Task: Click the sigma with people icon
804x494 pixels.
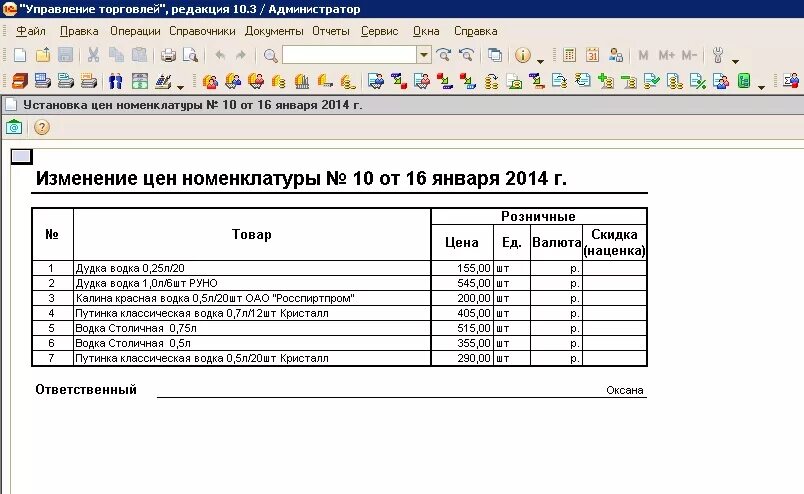Action: pyautogui.click(x=790, y=81)
